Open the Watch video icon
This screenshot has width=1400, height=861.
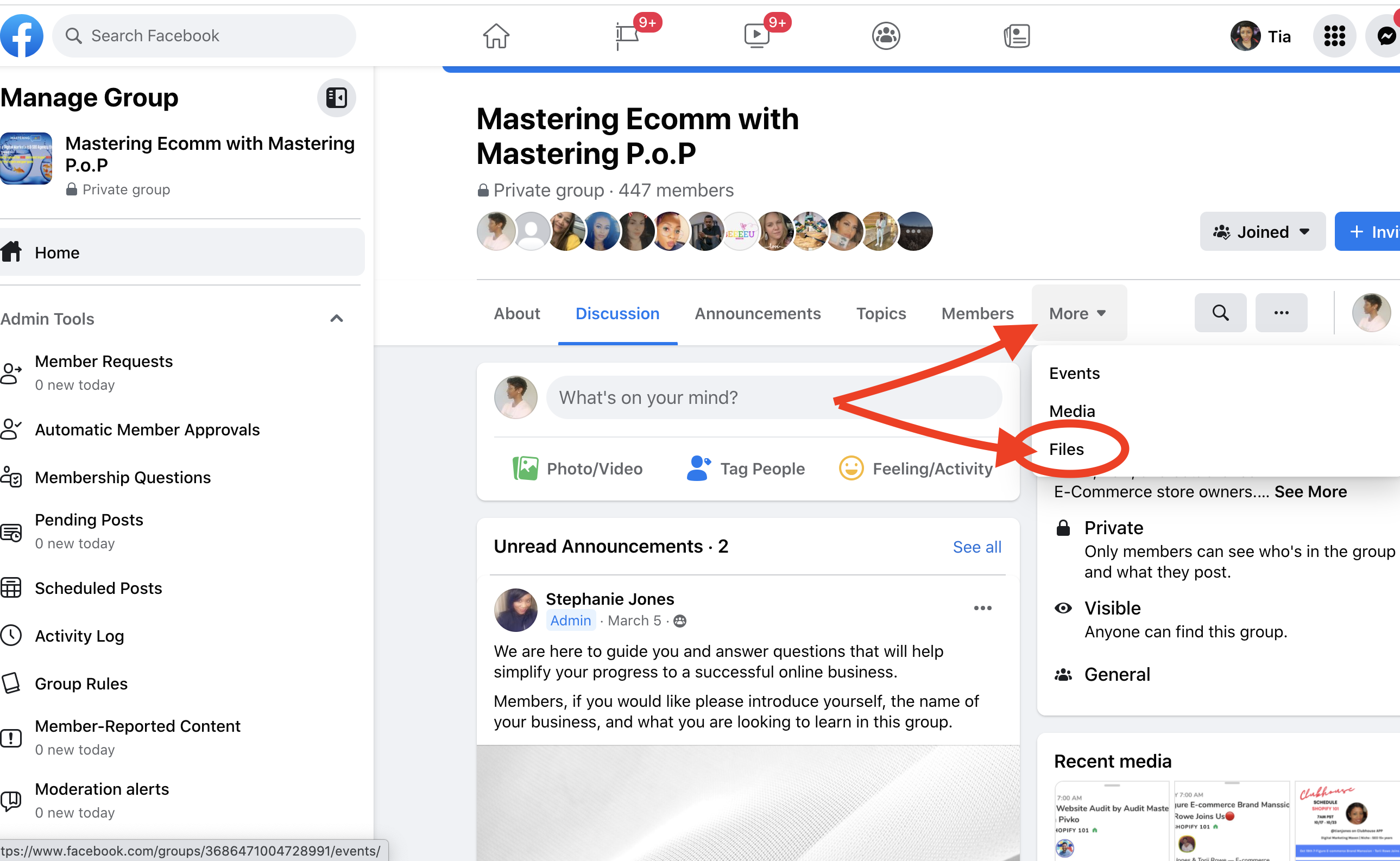pyautogui.click(x=757, y=36)
